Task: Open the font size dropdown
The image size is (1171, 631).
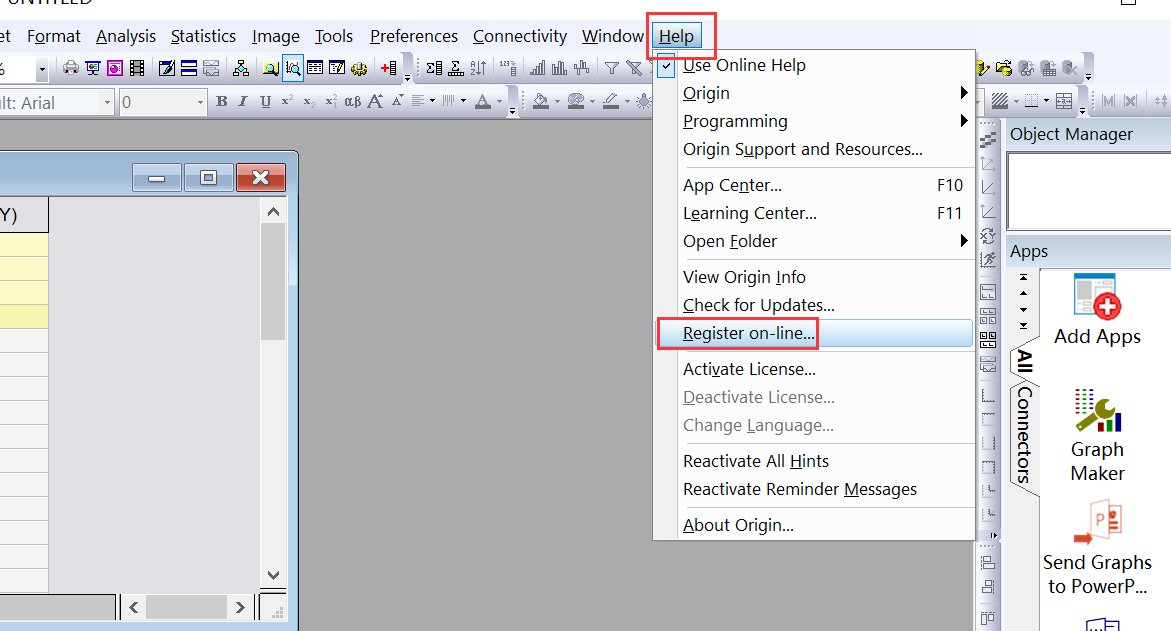Action: (200, 102)
